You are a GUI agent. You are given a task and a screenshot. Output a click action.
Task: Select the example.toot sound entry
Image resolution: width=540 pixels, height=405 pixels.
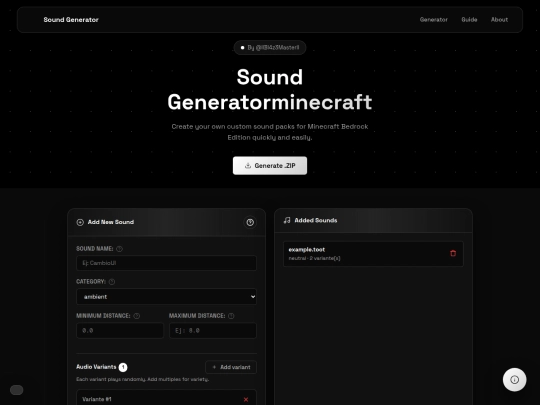373,254
